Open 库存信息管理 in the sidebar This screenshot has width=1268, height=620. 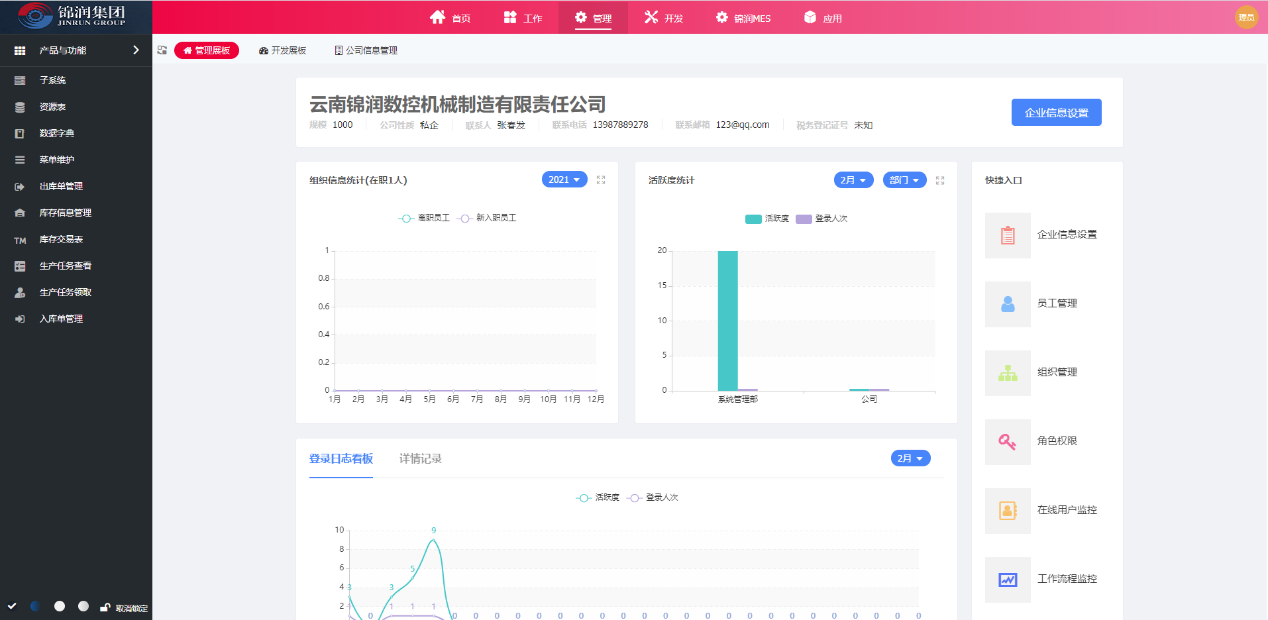65,213
